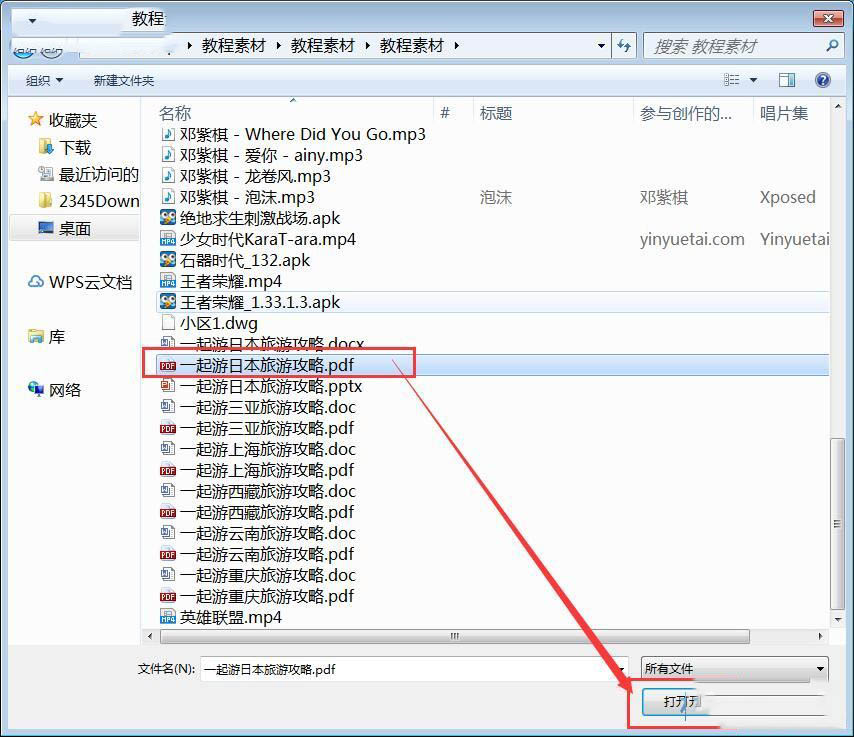Select 一起游三亚旅游攻略.doc file icon

click(168, 407)
